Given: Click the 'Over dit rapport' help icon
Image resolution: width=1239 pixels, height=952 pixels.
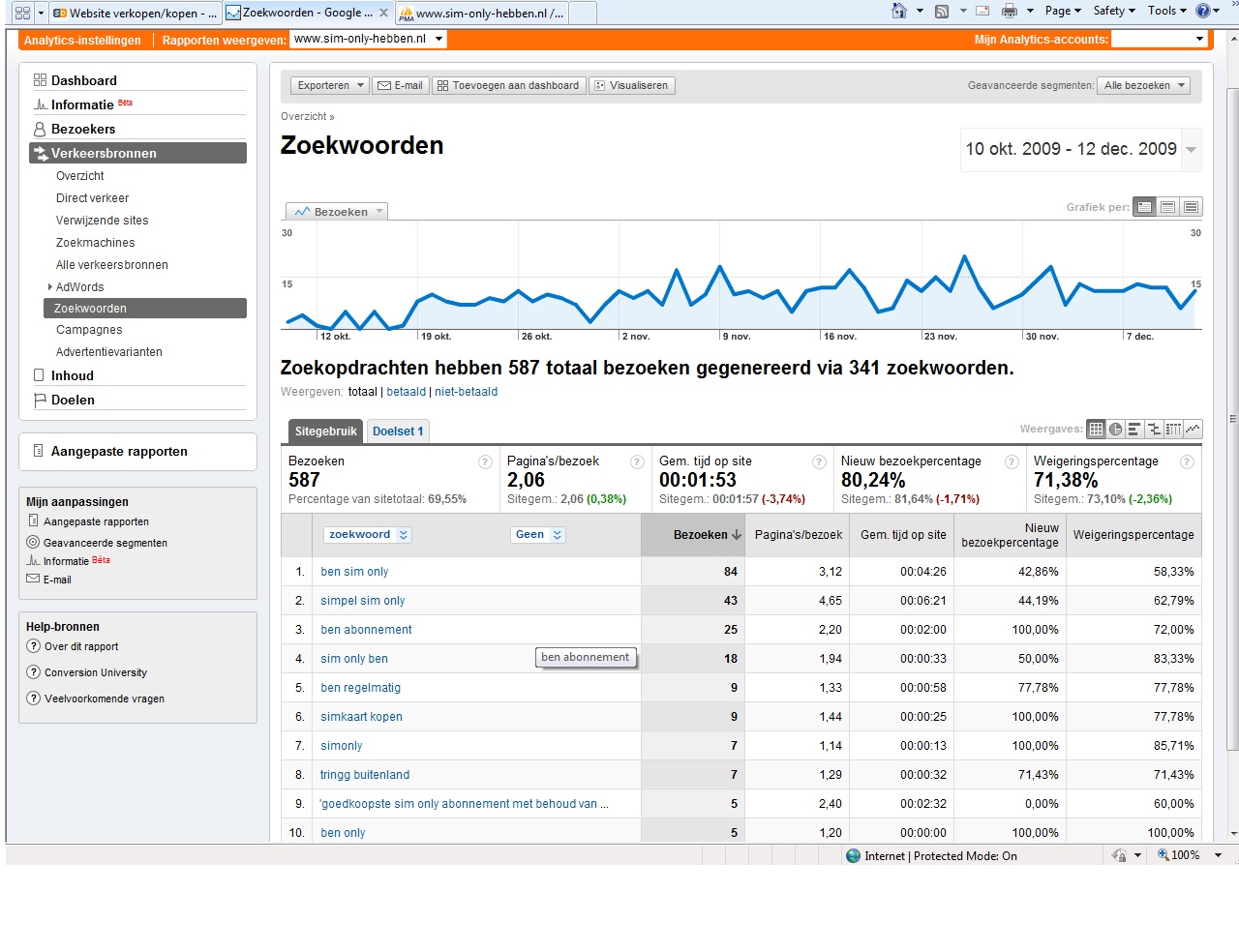Looking at the screenshot, I should point(34,646).
